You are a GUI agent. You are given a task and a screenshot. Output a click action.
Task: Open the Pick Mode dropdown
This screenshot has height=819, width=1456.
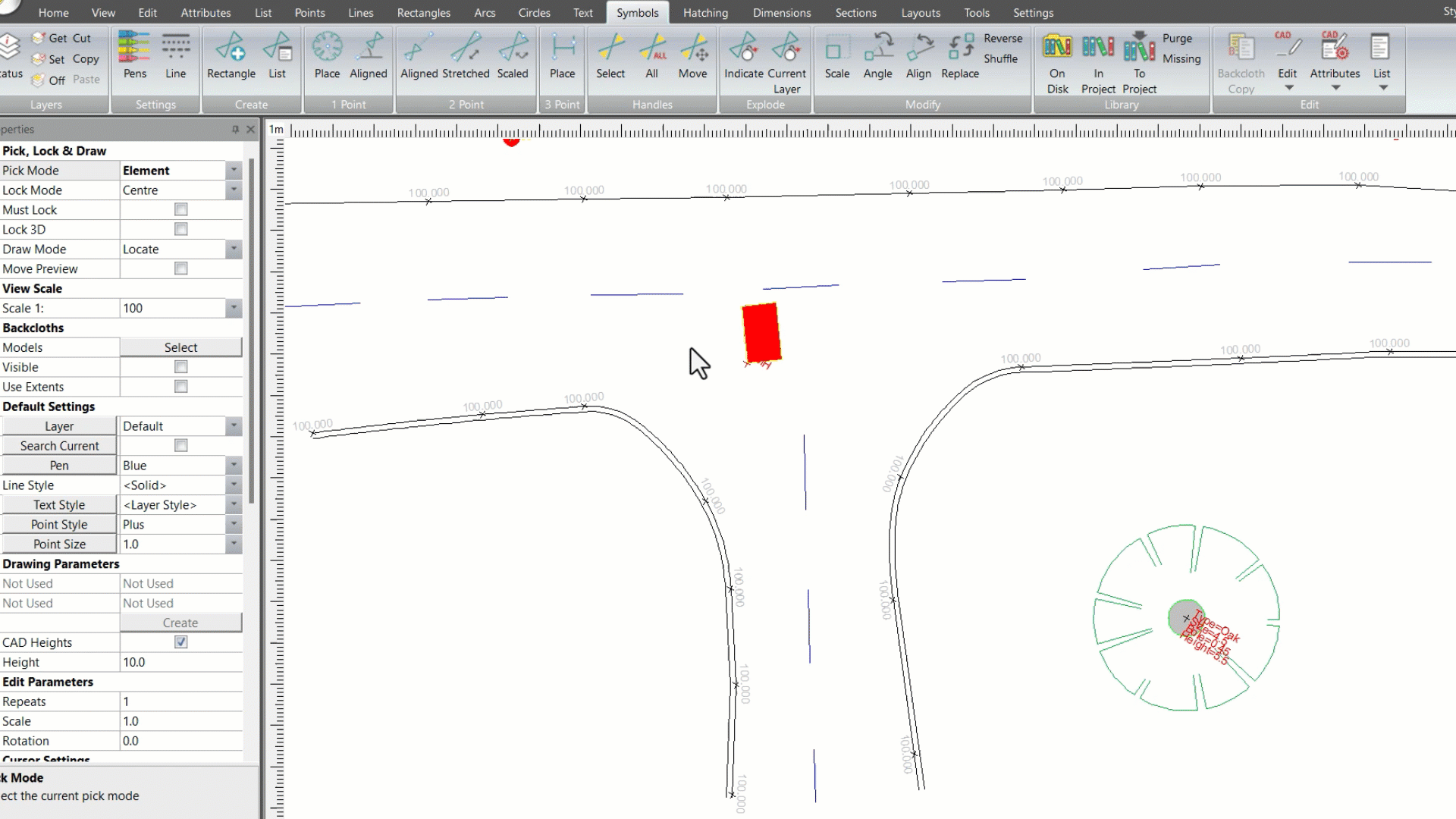click(x=234, y=170)
